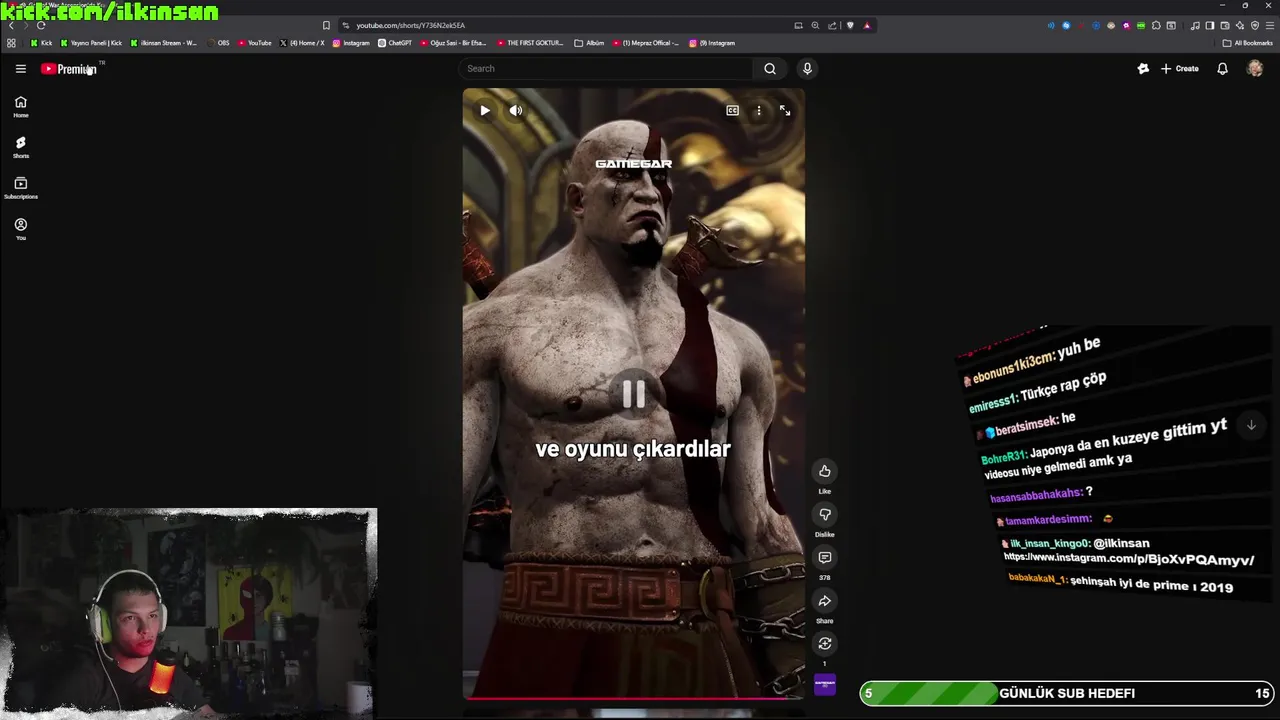Image resolution: width=1280 pixels, height=720 pixels.
Task: Click the pause overlay in the video
Action: [634, 394]
